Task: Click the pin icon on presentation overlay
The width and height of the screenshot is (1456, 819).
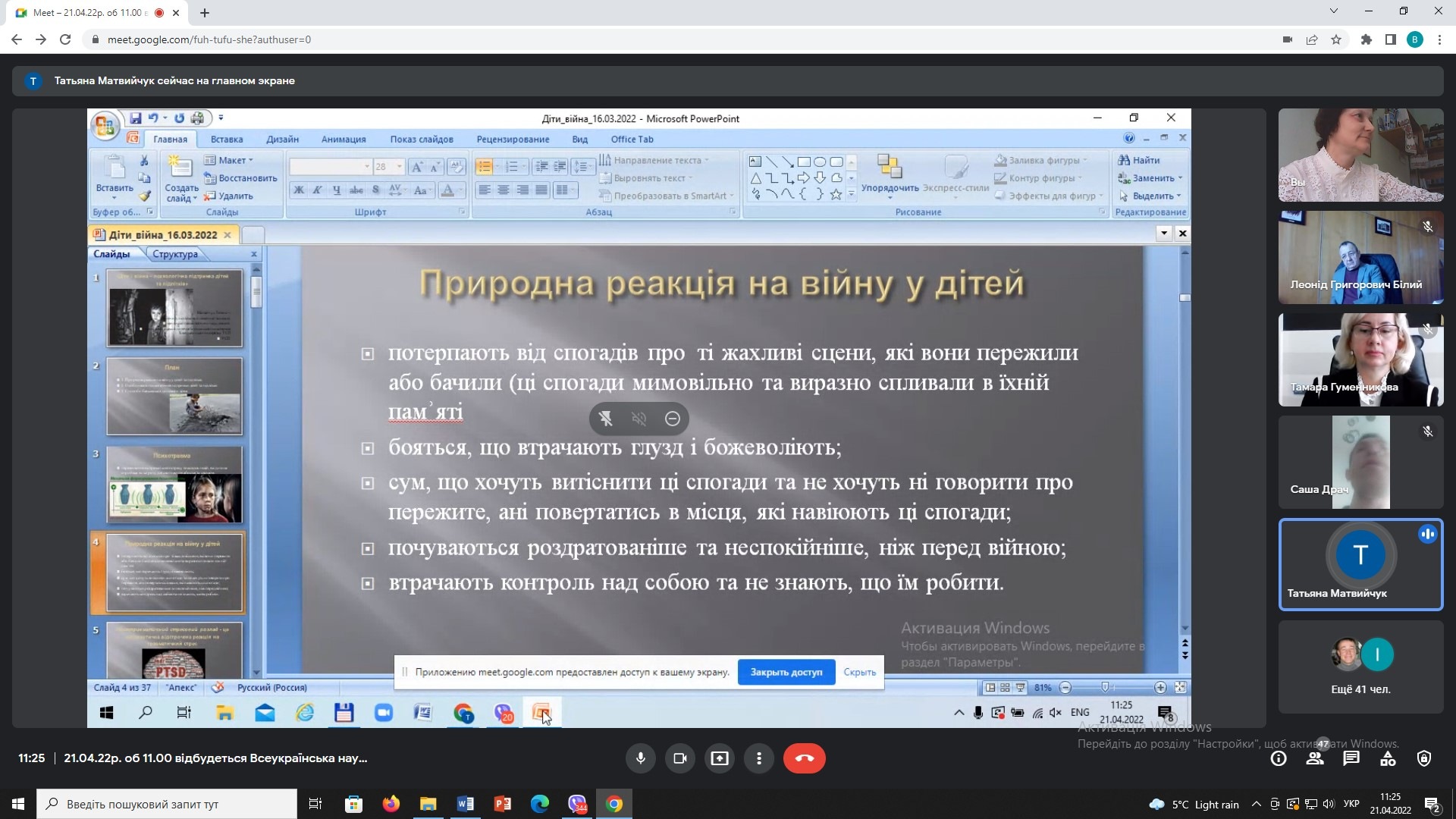Action: (606, 419)
